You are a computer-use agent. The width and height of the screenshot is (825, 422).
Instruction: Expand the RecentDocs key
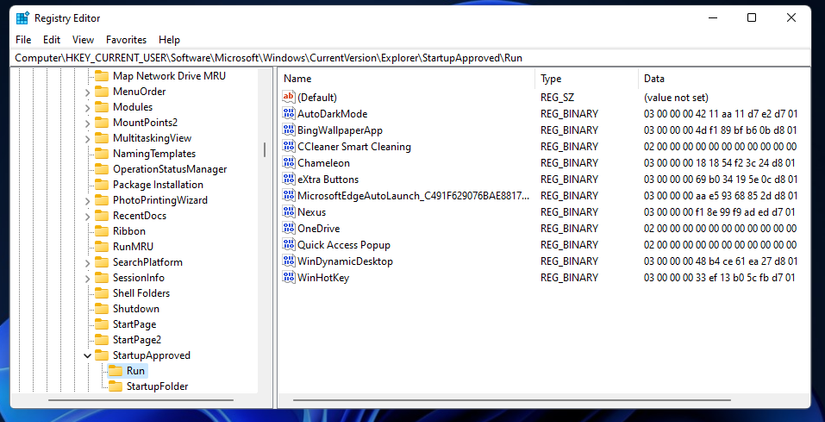click(87, 216)
